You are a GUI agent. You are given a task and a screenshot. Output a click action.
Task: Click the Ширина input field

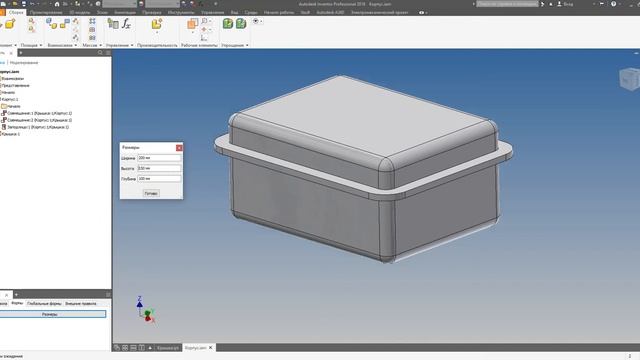[159, 158]
